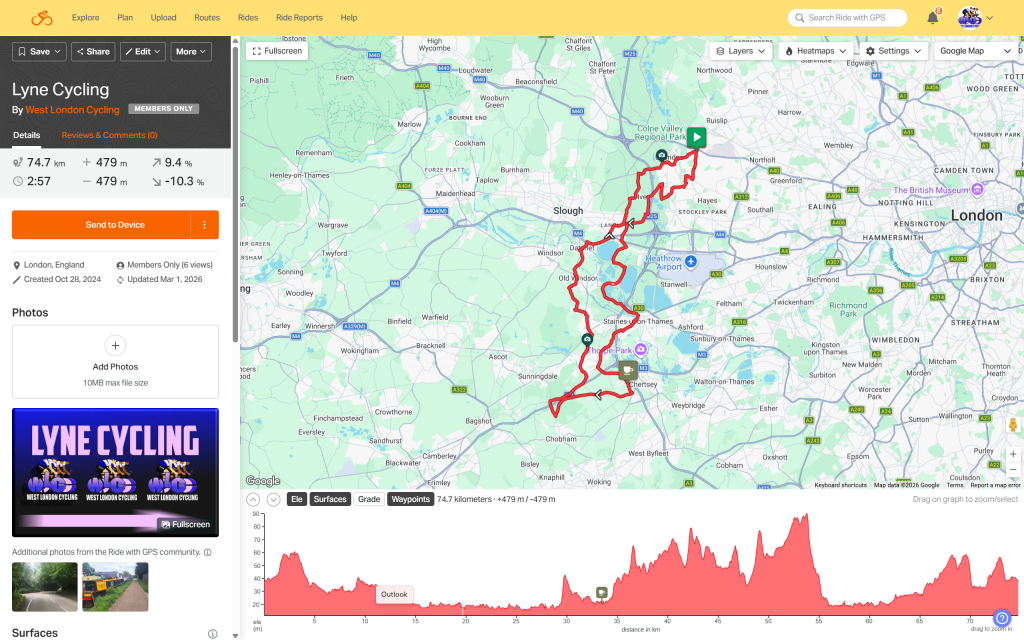Open the help question mark bubble

click(x=1002, y=618)
